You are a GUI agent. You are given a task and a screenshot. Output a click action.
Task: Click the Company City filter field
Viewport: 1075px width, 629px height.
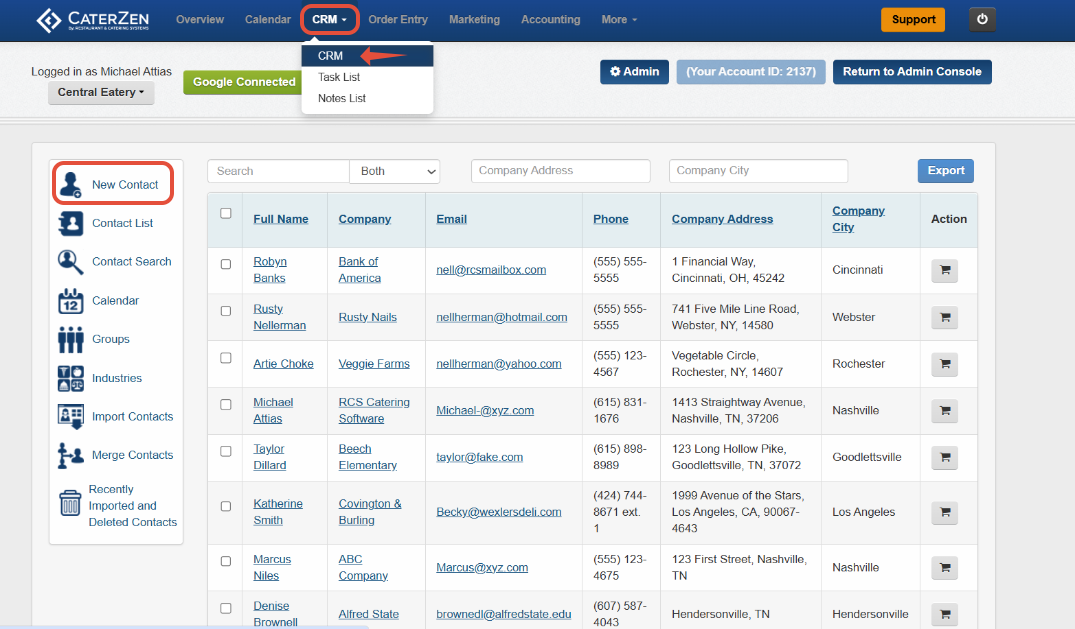click(758, 171)
